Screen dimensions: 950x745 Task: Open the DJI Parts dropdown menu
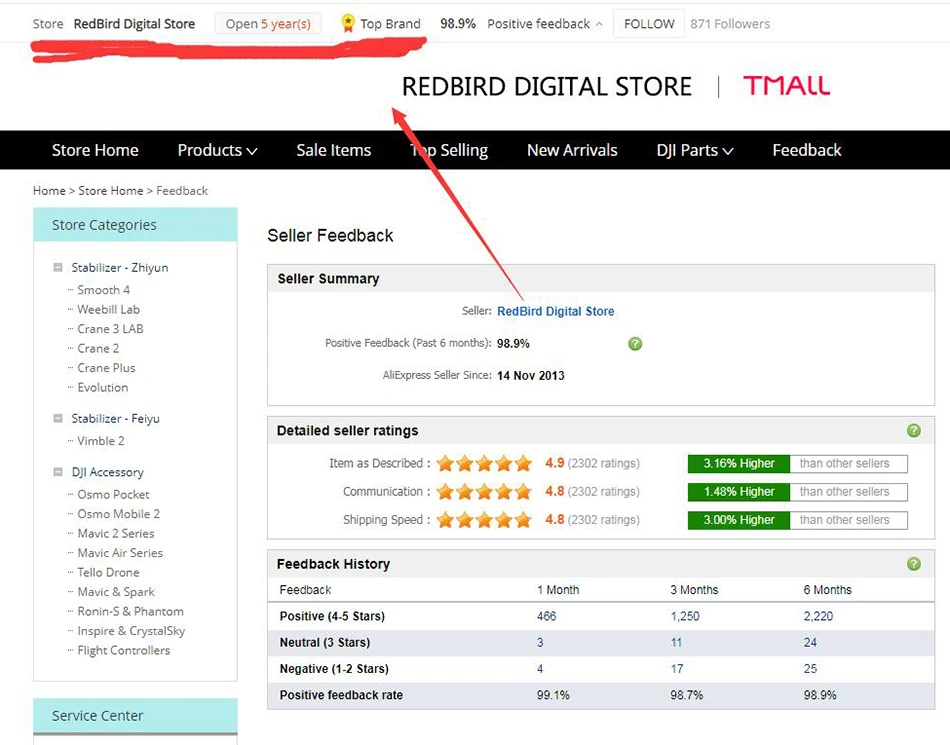click(x=695, y=150)
